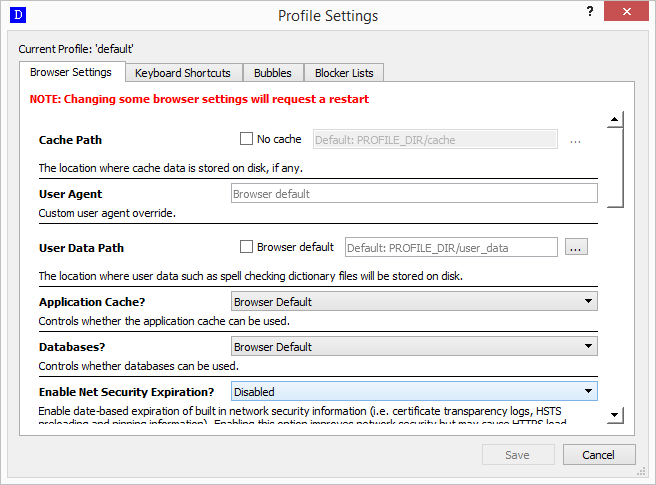Image resolution: width=656 pixels, height=485 pixels.
Task: Click the User Data Path label
Action: [81, 248]
